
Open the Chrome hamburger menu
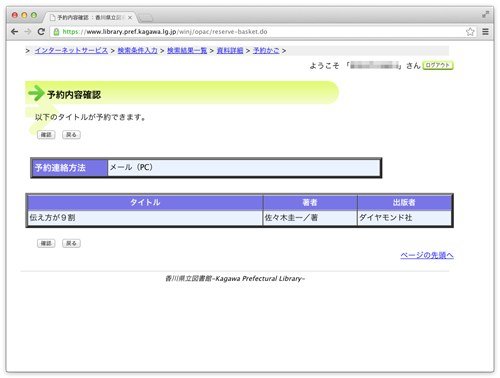pos(485,32)
